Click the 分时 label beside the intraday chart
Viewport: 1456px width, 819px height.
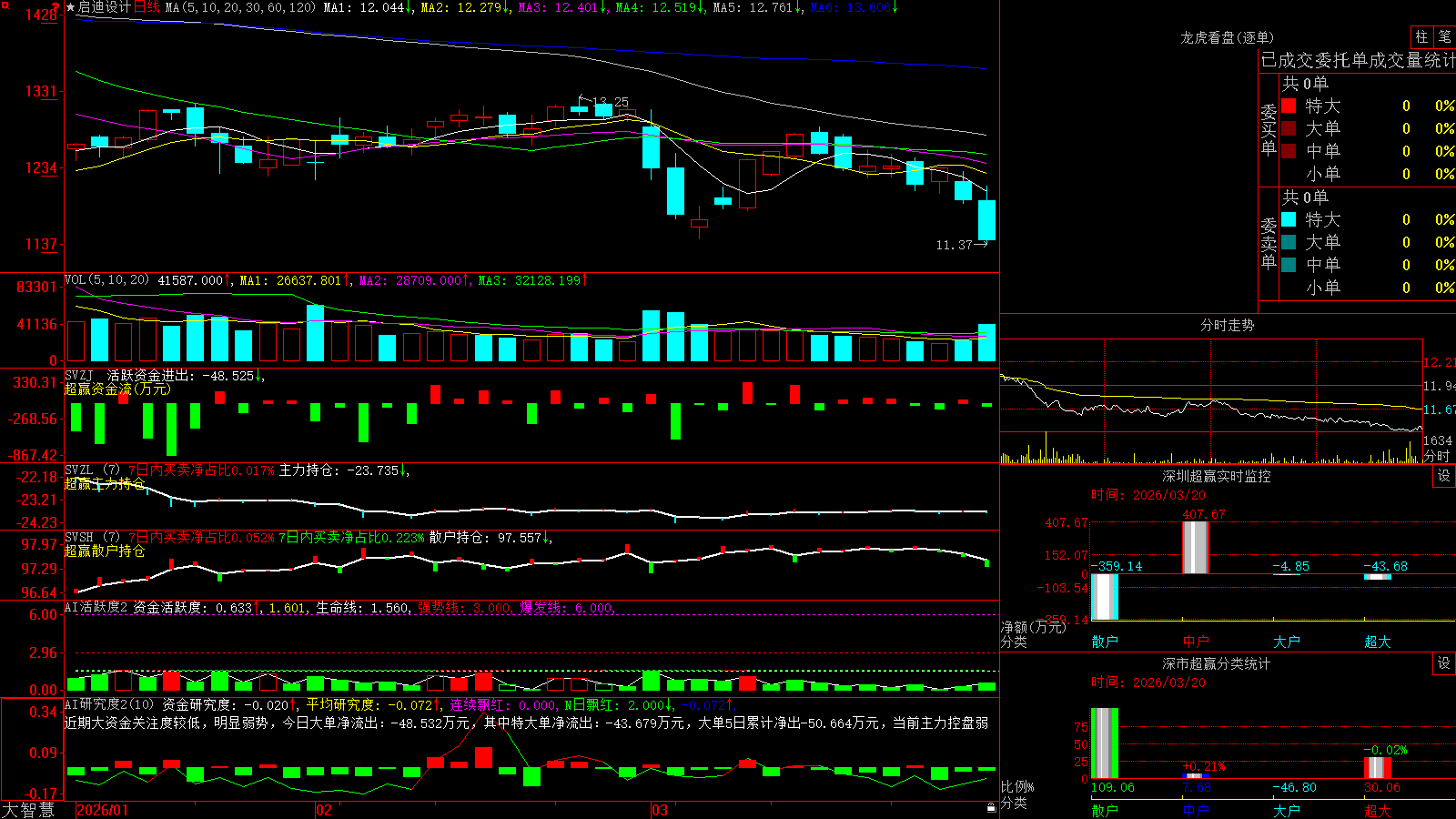click(x=1437, y=456)
